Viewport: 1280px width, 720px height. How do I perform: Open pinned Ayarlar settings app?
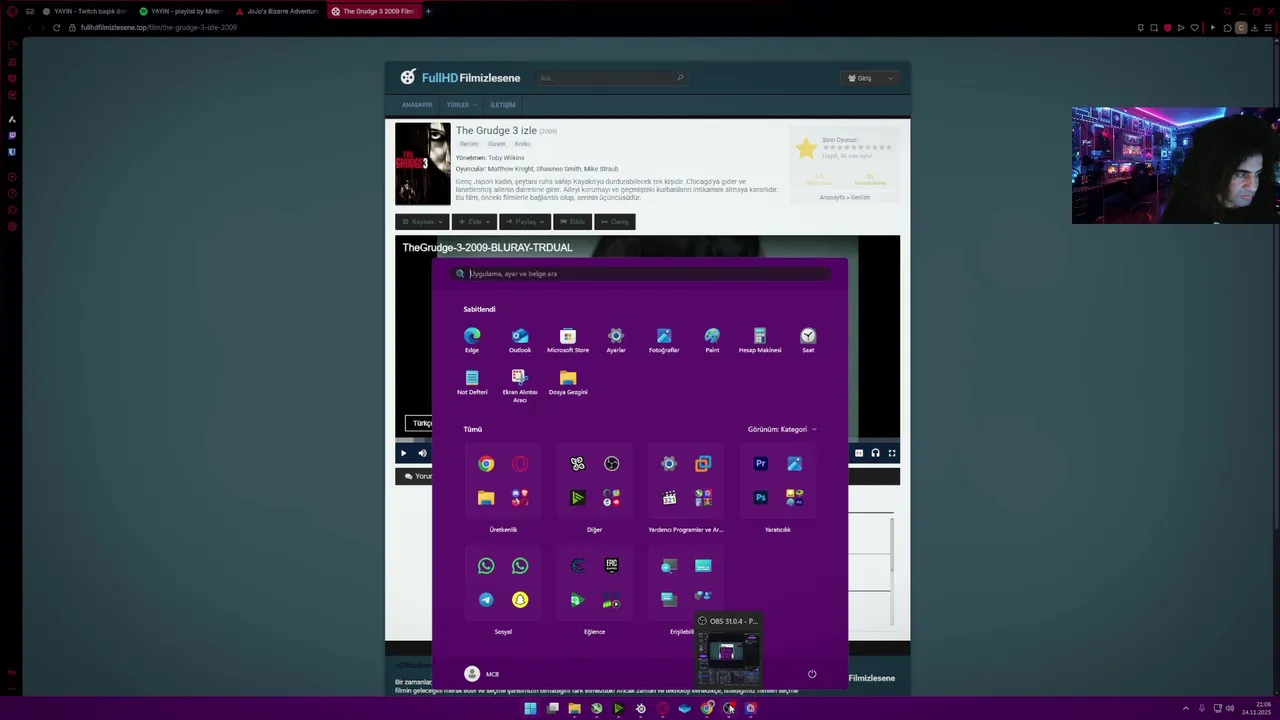pos(616,340)
